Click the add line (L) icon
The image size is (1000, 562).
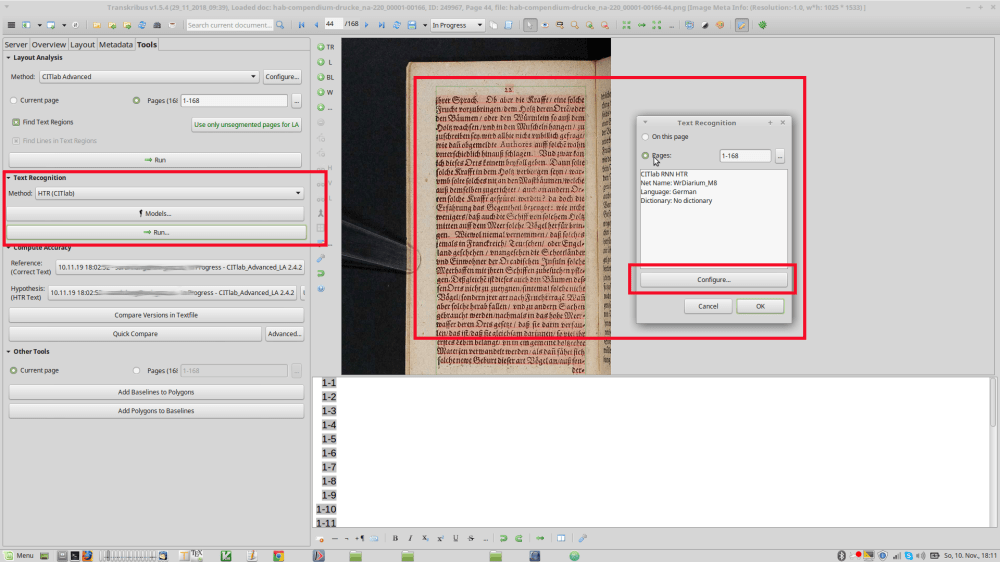point(321,62)
